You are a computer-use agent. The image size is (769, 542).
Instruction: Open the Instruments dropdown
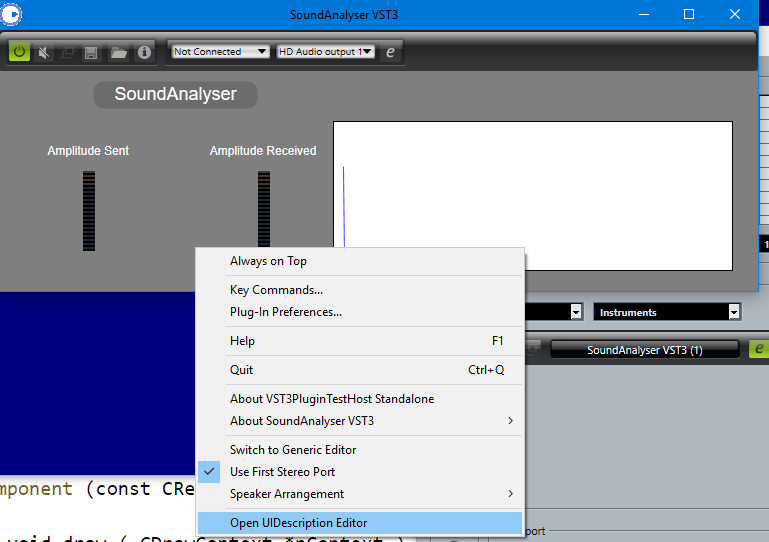click(x=667, y=312)
